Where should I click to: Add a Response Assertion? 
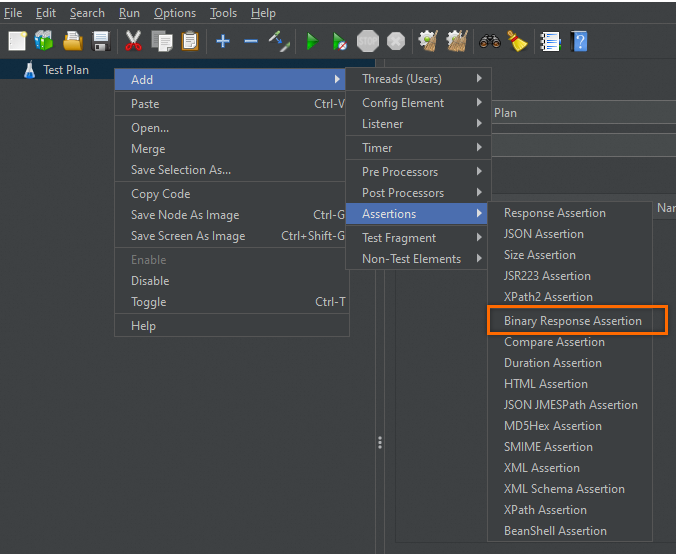pos(570,213)
